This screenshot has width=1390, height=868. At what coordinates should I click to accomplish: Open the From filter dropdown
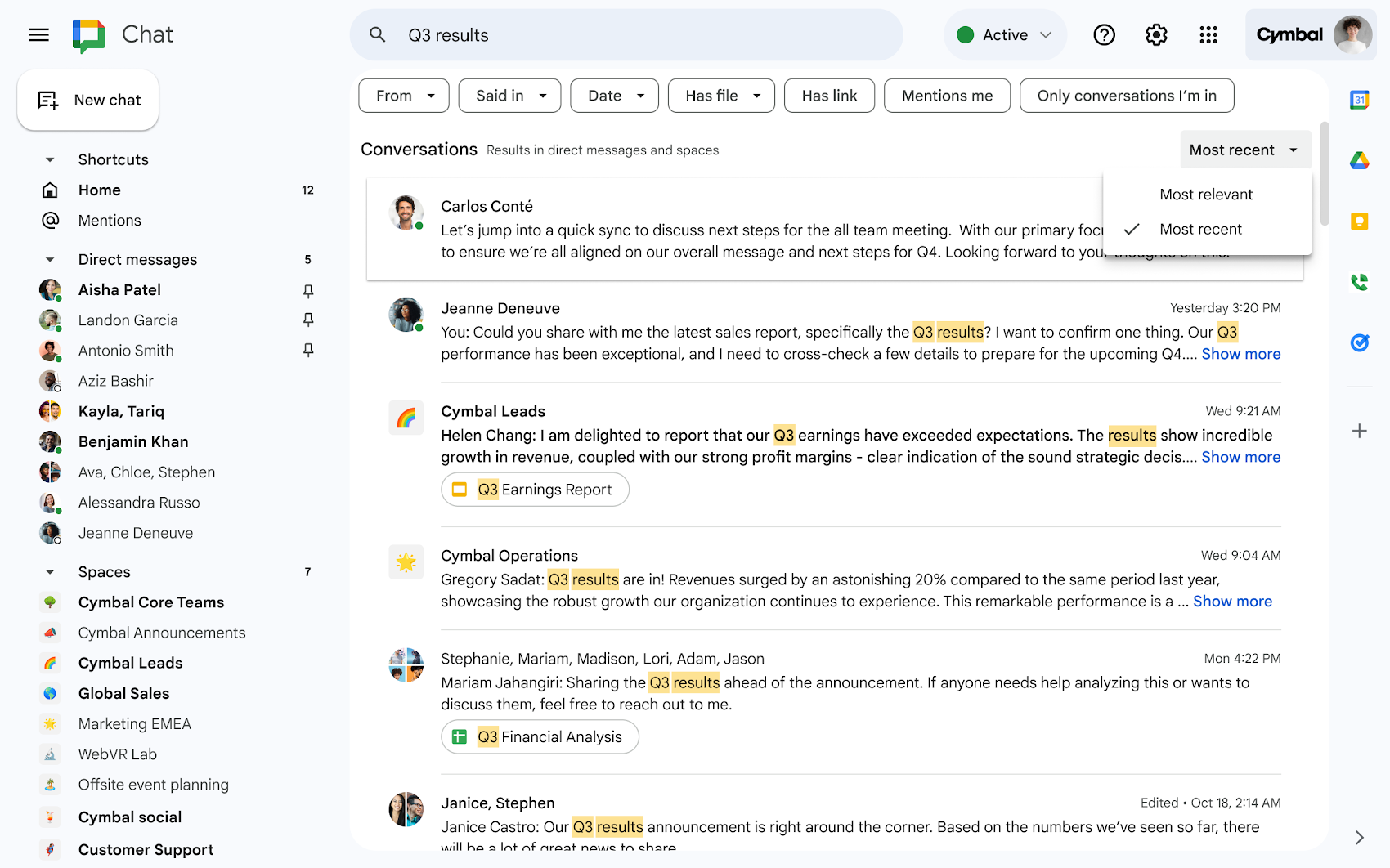click(403, 96)
